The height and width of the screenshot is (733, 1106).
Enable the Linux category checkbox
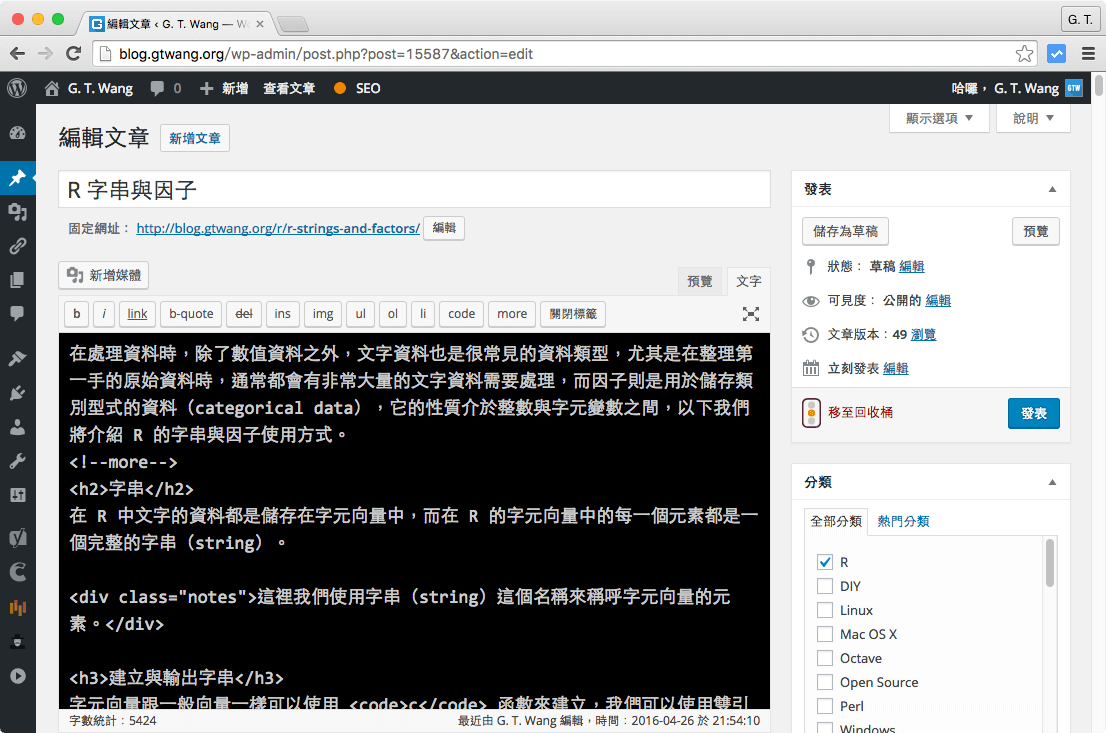click(x=825, y=610)
